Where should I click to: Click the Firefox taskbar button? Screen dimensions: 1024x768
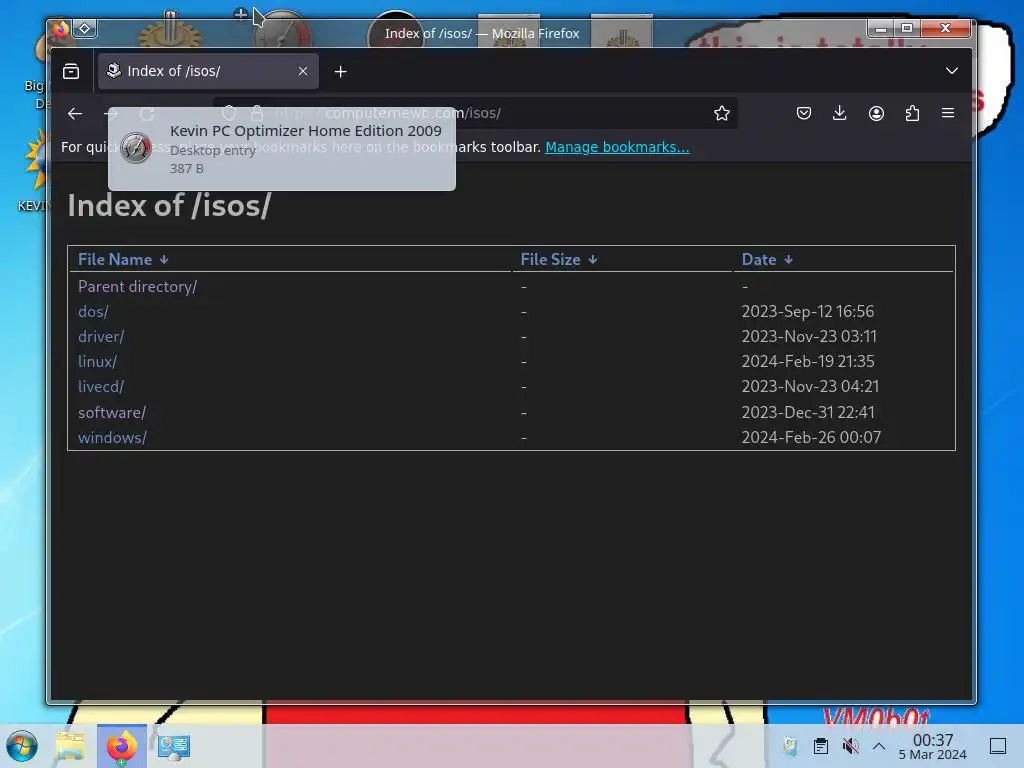point(121,746)
